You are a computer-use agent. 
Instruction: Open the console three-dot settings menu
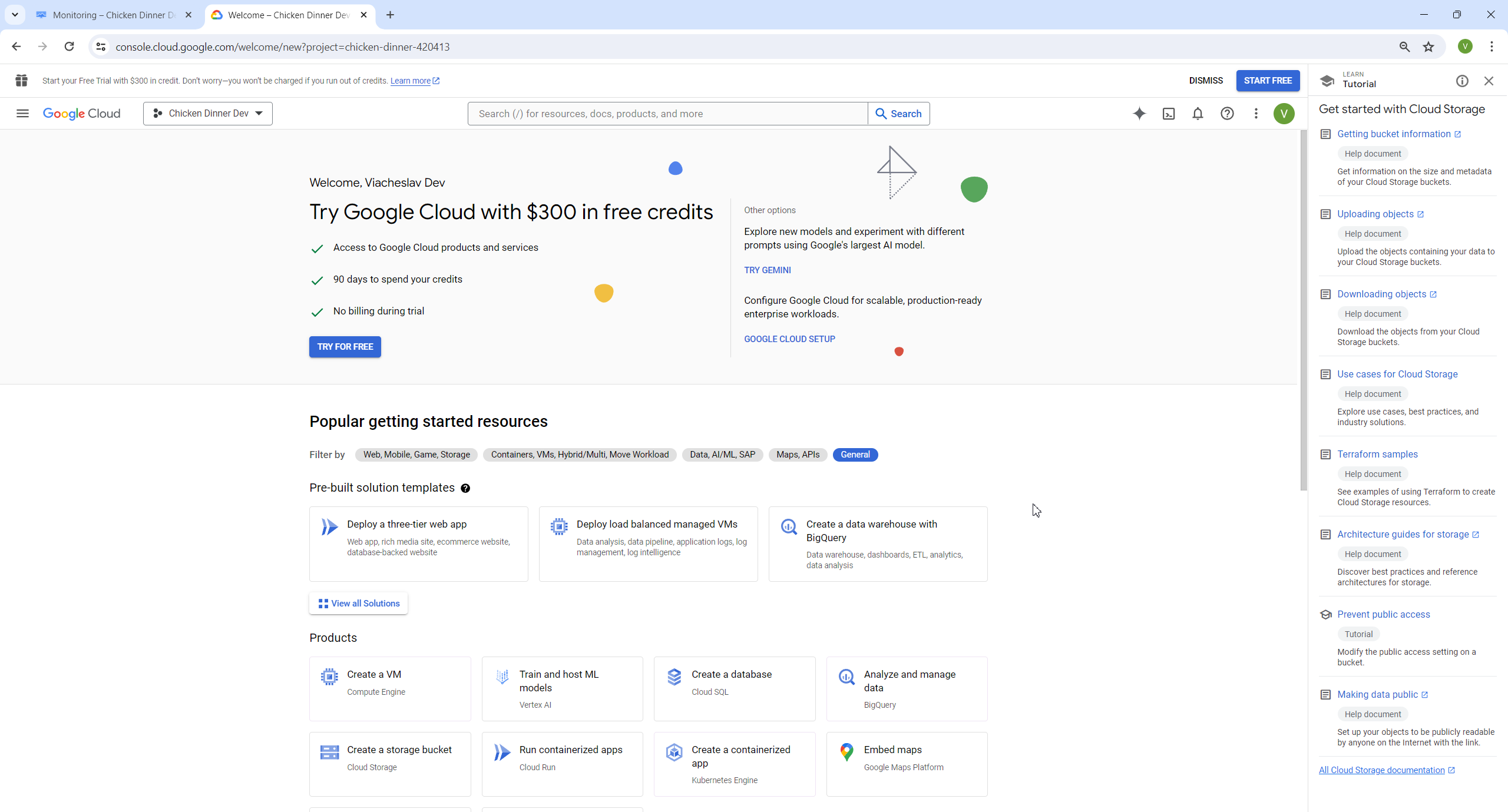(1256, 114)
